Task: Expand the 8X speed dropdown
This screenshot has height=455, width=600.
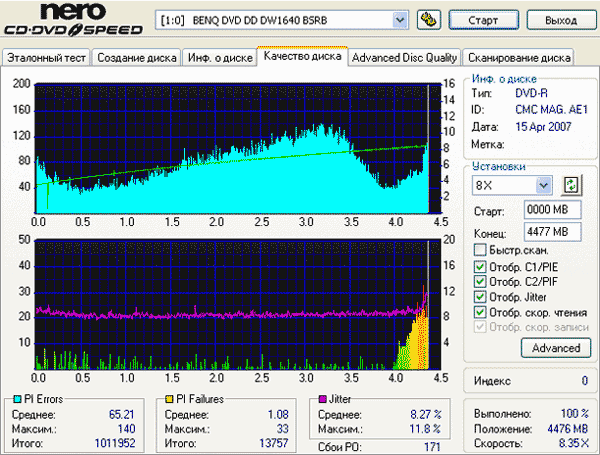Action: [543, 186]
